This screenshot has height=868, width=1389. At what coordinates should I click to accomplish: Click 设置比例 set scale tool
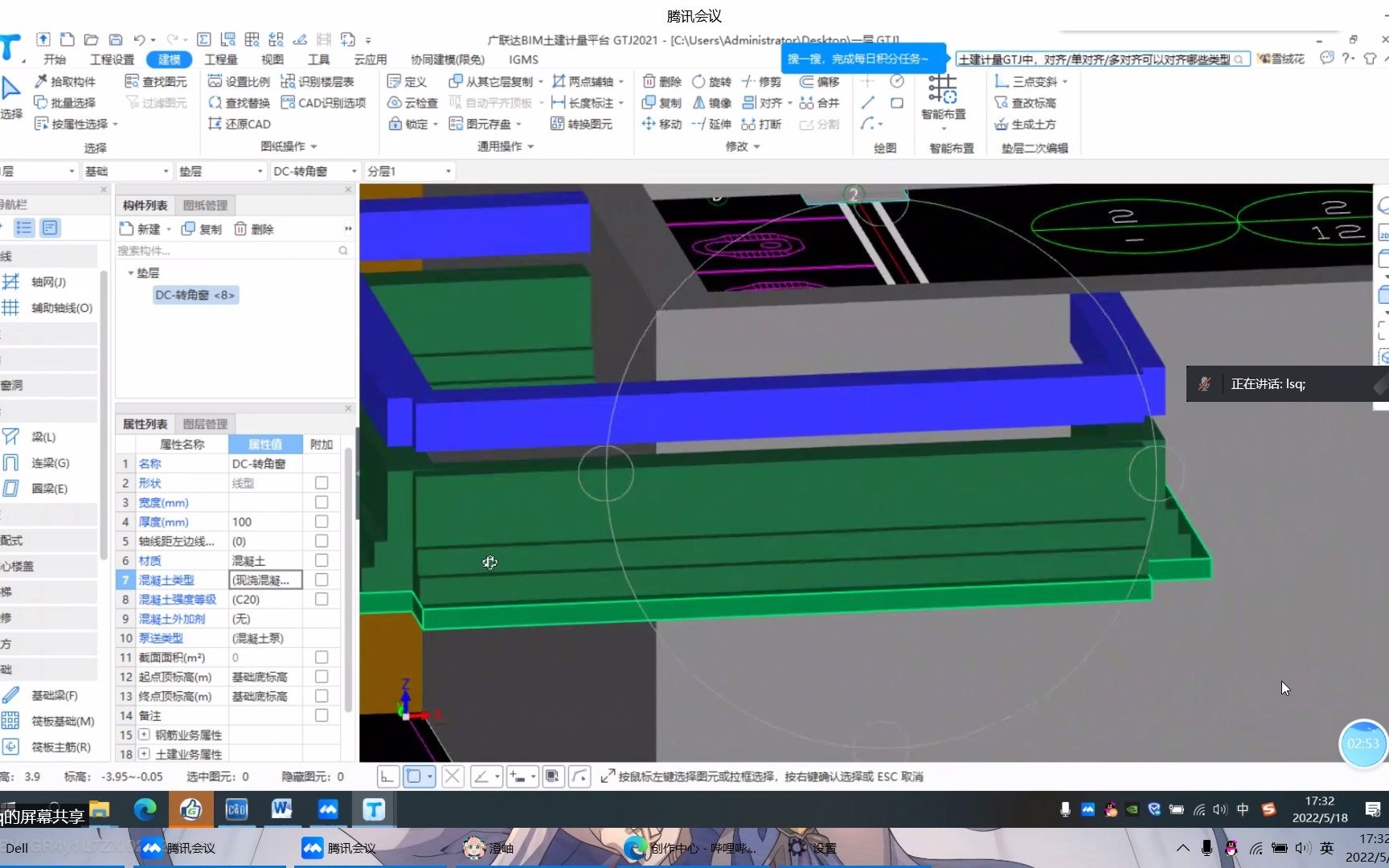pos(240,81)
